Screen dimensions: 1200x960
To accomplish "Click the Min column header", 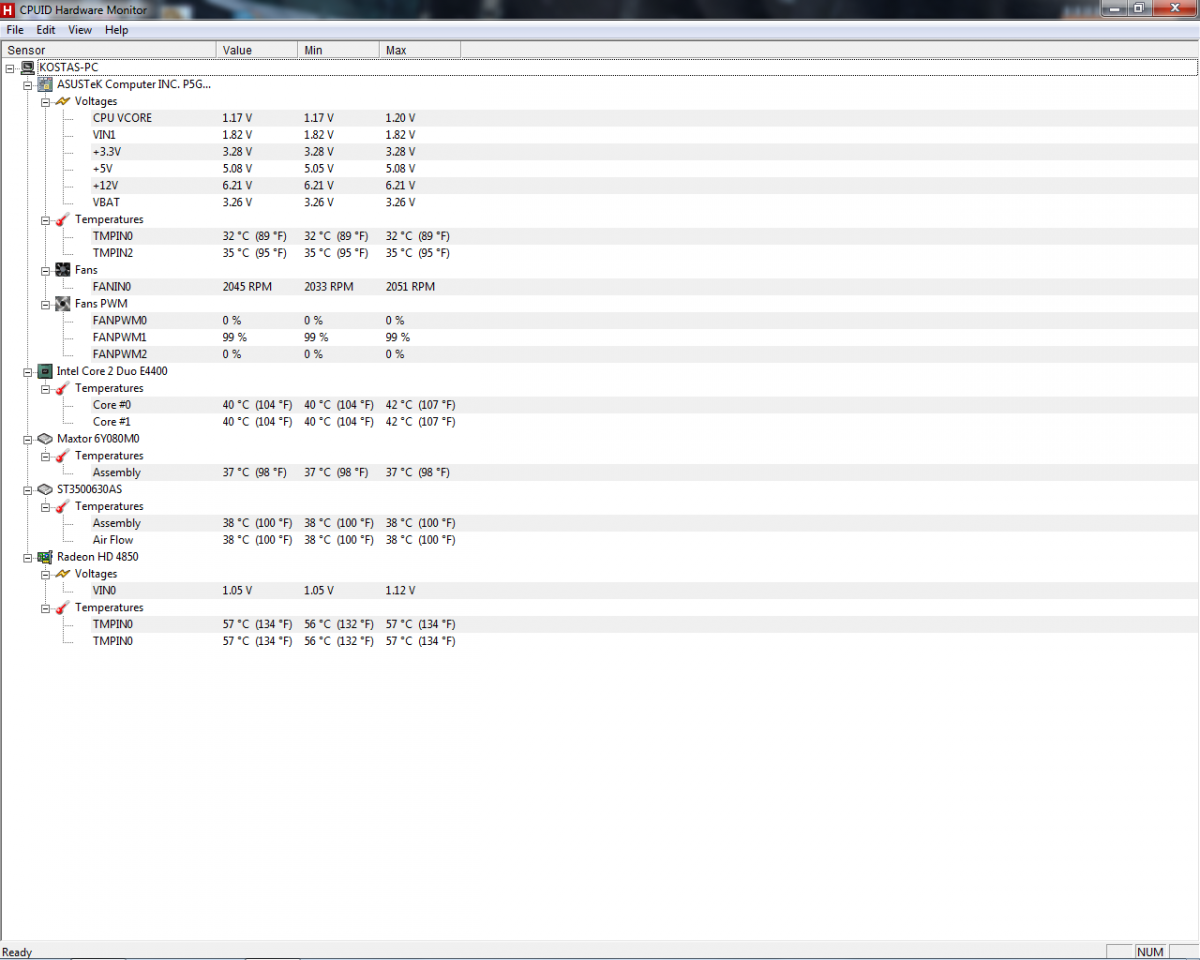I will click(x=338, y=50).
